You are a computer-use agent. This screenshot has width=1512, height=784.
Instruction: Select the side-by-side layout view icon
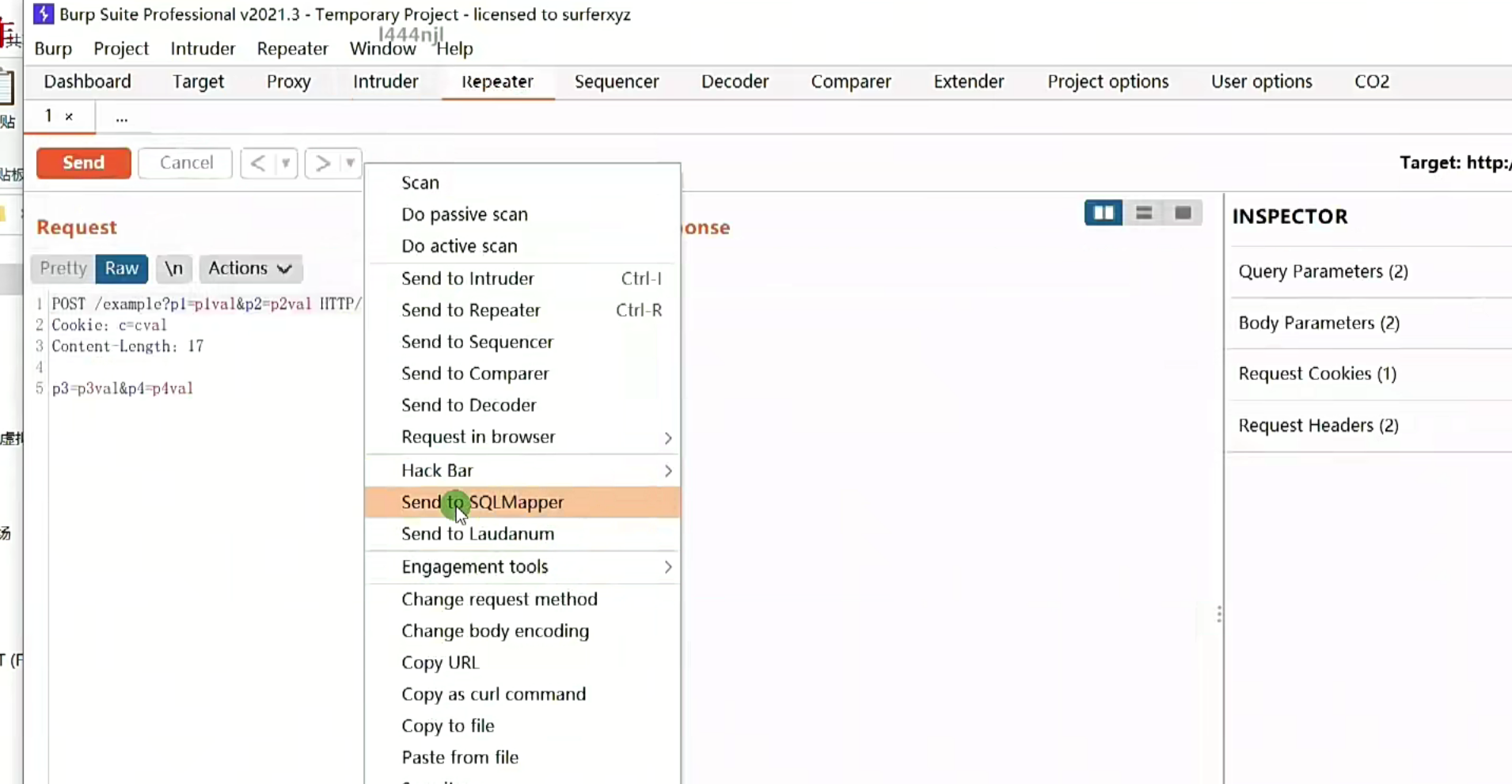(1104, 213)
